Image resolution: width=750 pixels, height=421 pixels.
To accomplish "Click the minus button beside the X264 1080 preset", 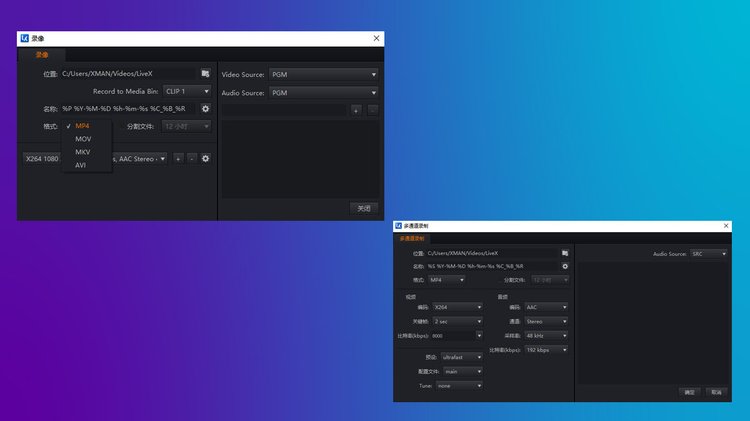I will (191, 158).
